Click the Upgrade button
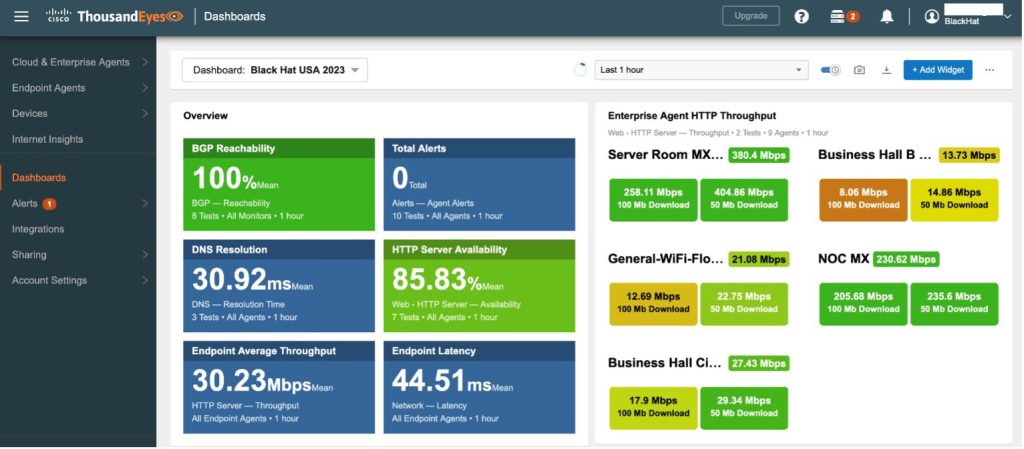This screenshot has height=449, width=1024. tap(750, 16)
